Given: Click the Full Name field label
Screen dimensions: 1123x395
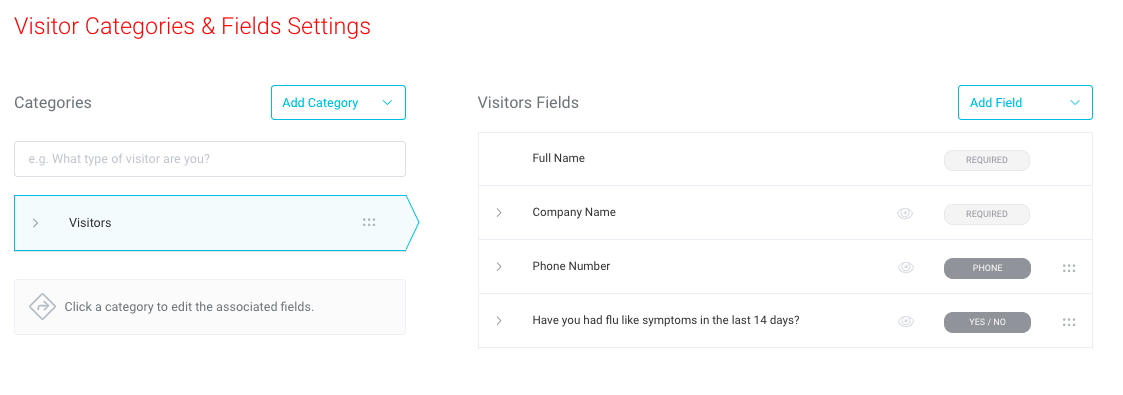Looking at the screenshot, I should coord(559,158).
